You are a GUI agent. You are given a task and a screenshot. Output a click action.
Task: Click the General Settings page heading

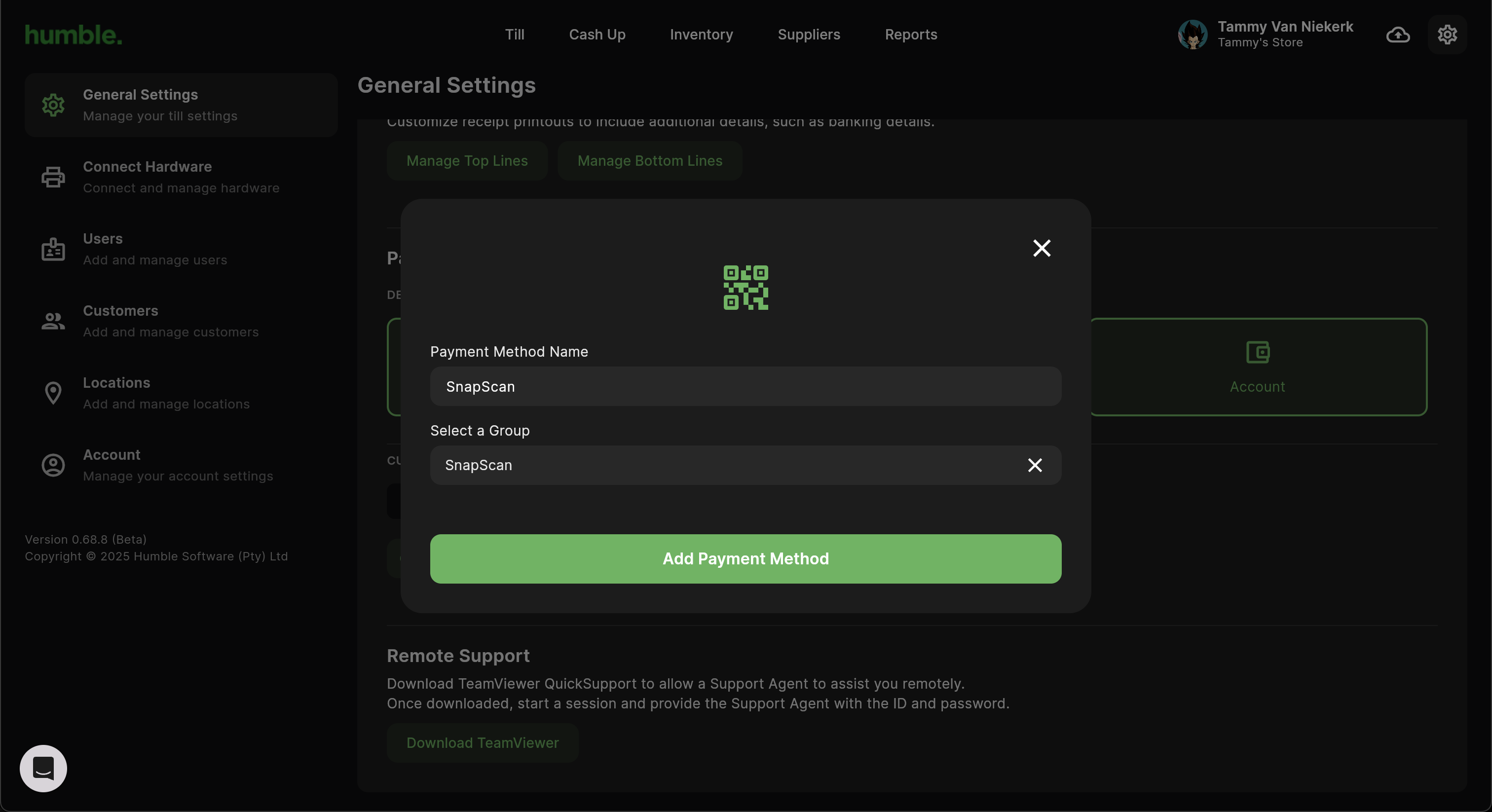click(x=446, y=85)
